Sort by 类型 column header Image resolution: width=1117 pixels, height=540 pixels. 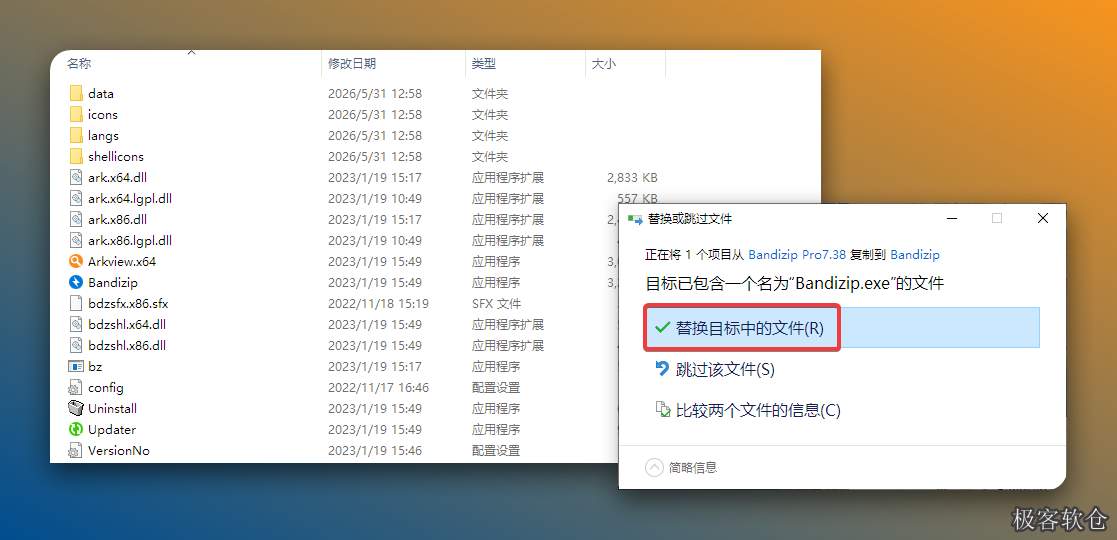484,63
